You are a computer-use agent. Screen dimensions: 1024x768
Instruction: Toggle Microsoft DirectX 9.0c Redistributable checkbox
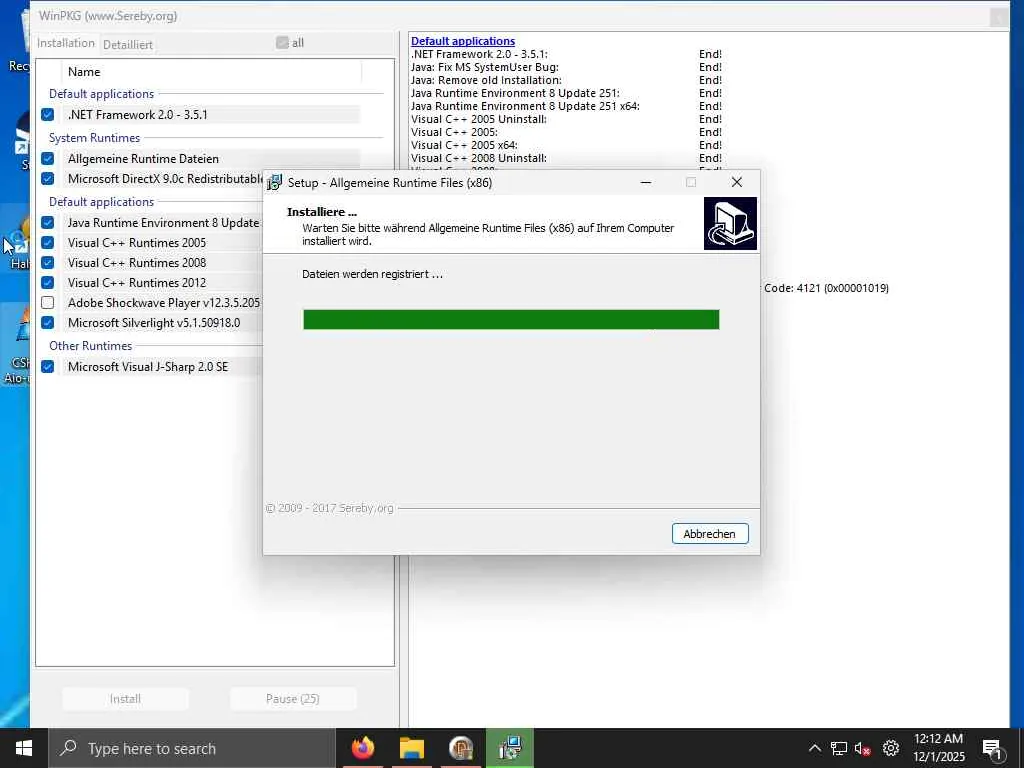48,178
